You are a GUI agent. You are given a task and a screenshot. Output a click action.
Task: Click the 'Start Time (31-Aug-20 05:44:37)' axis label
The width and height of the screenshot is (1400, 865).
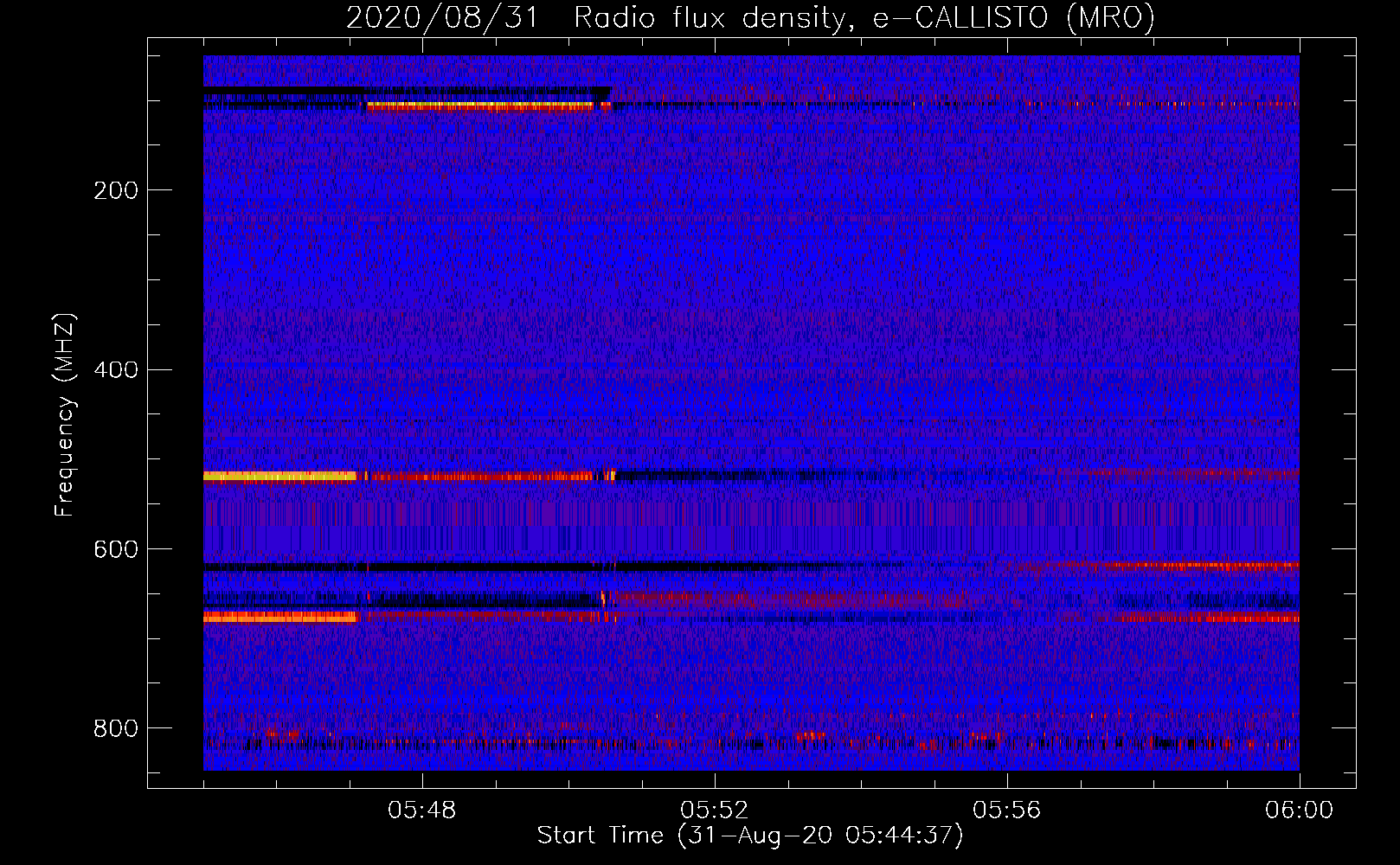click(x=750, y=836)
